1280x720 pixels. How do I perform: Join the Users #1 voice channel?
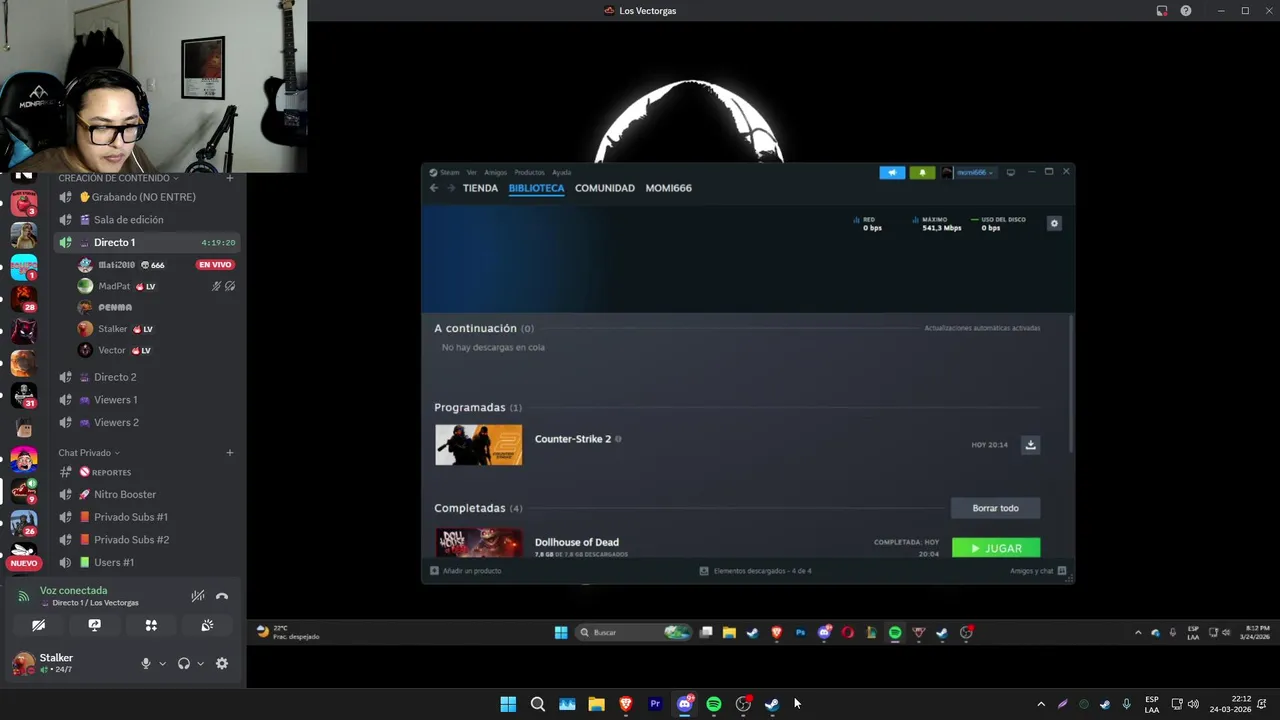tap(149, 562)
